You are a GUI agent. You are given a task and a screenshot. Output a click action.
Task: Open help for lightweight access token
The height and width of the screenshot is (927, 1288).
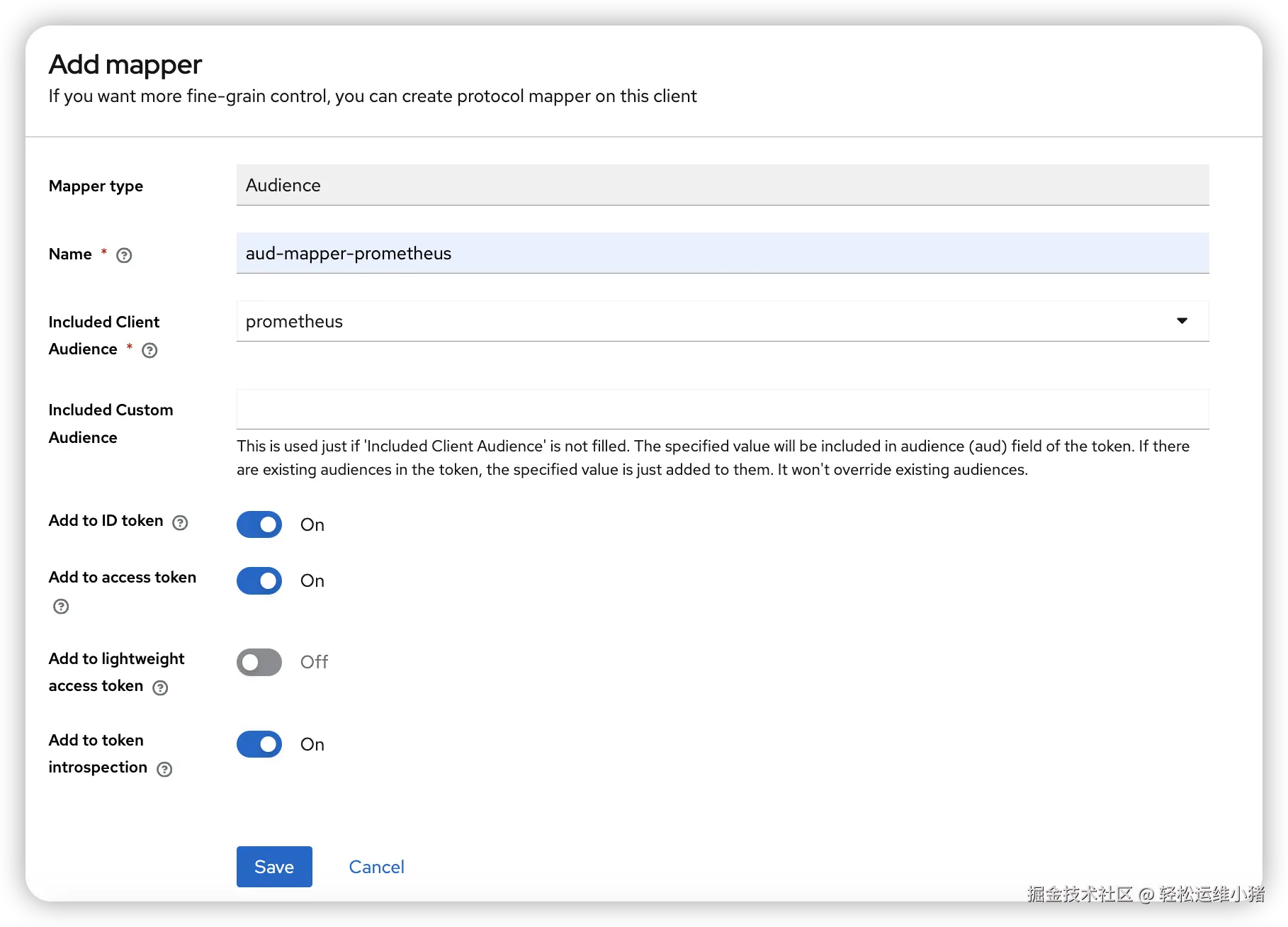(x=161, y=687)
